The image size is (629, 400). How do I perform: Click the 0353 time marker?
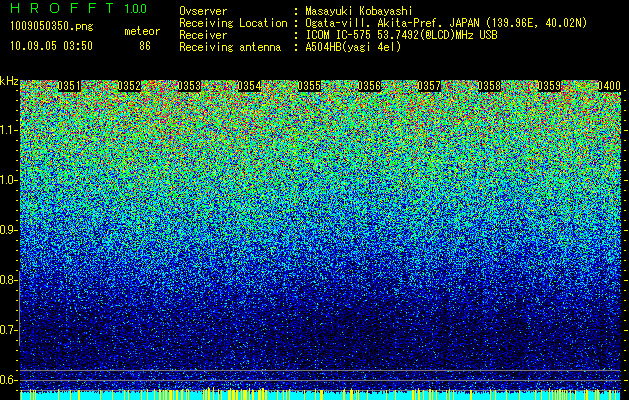click(x=189, y=86)
